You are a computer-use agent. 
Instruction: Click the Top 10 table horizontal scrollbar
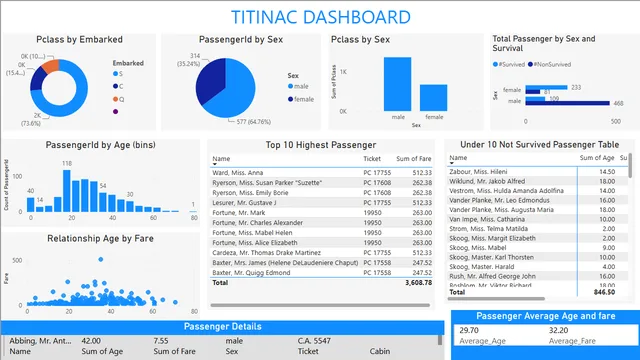(320, 305)
